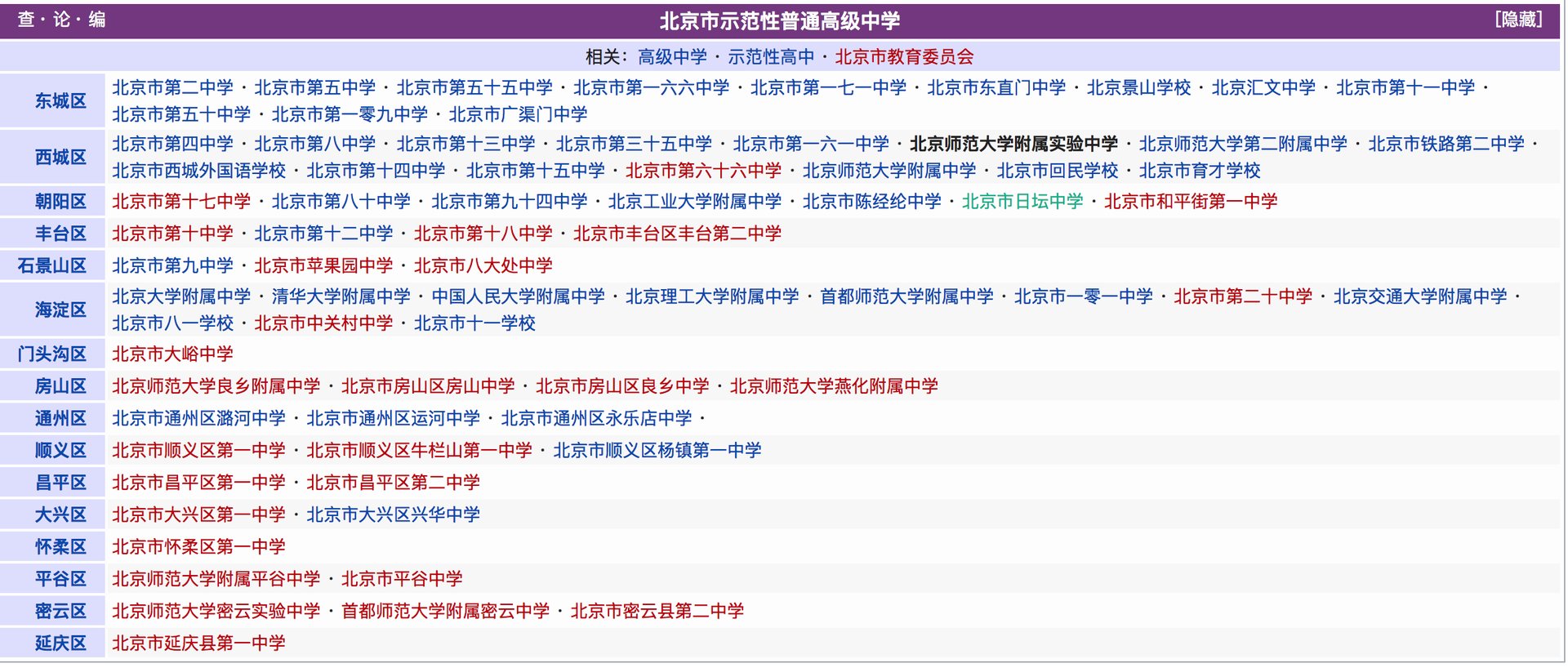This screenshot has height=668, width=1568.
Task: Open school link 北京市第一六六中学
Action: point(651,87)
